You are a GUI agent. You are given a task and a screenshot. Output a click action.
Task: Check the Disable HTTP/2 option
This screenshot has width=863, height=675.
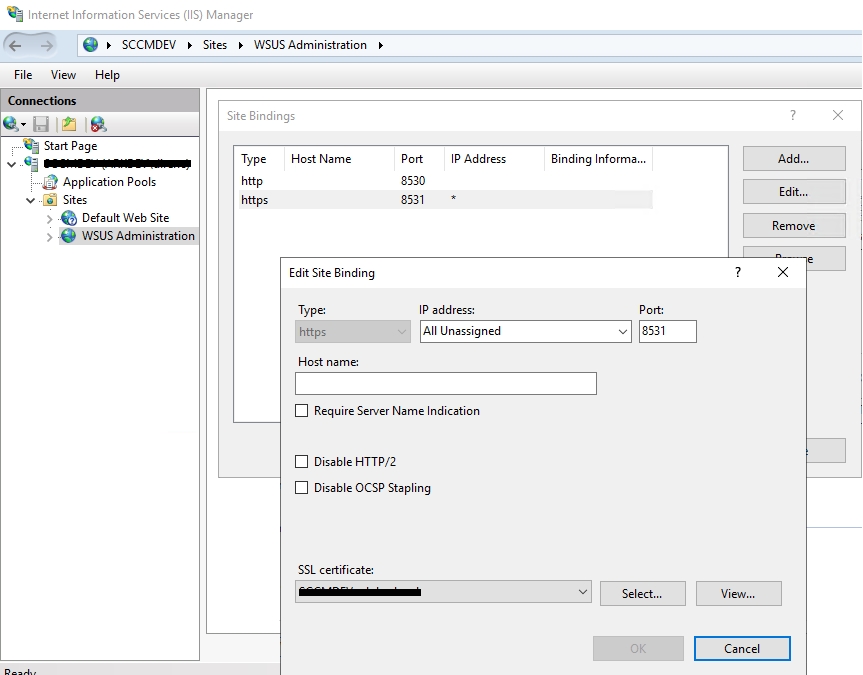302,462
